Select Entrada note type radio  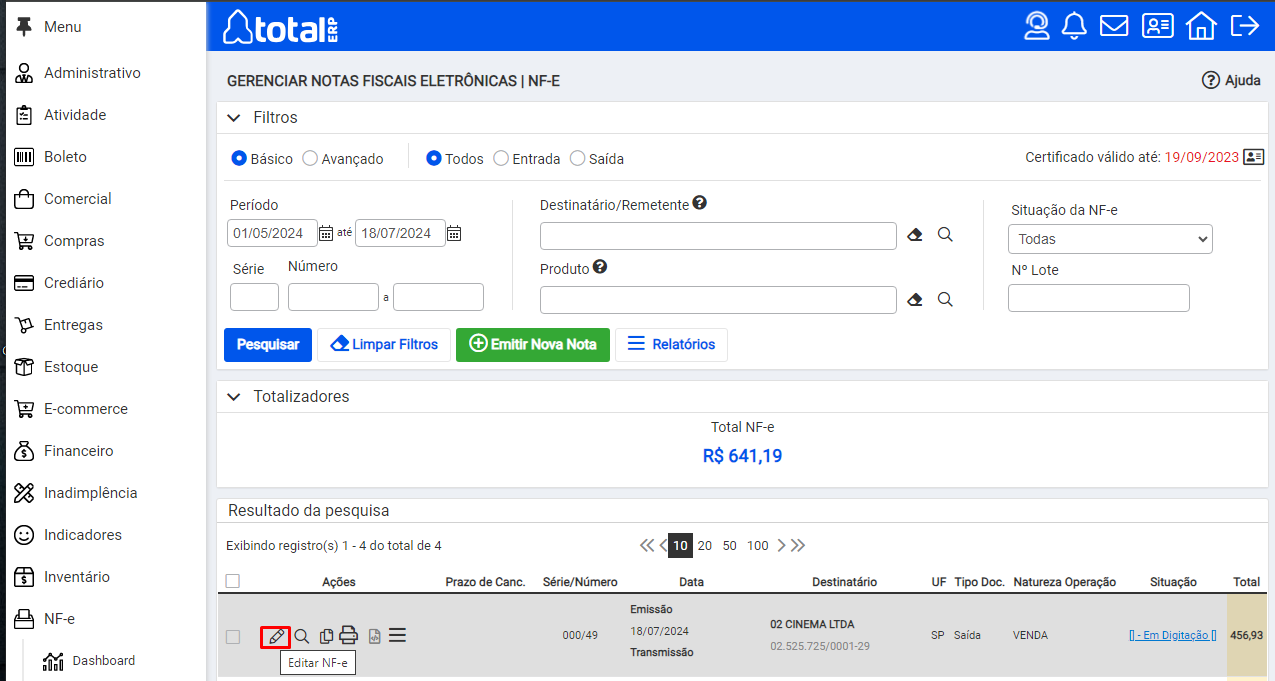[x=501, y=158]
